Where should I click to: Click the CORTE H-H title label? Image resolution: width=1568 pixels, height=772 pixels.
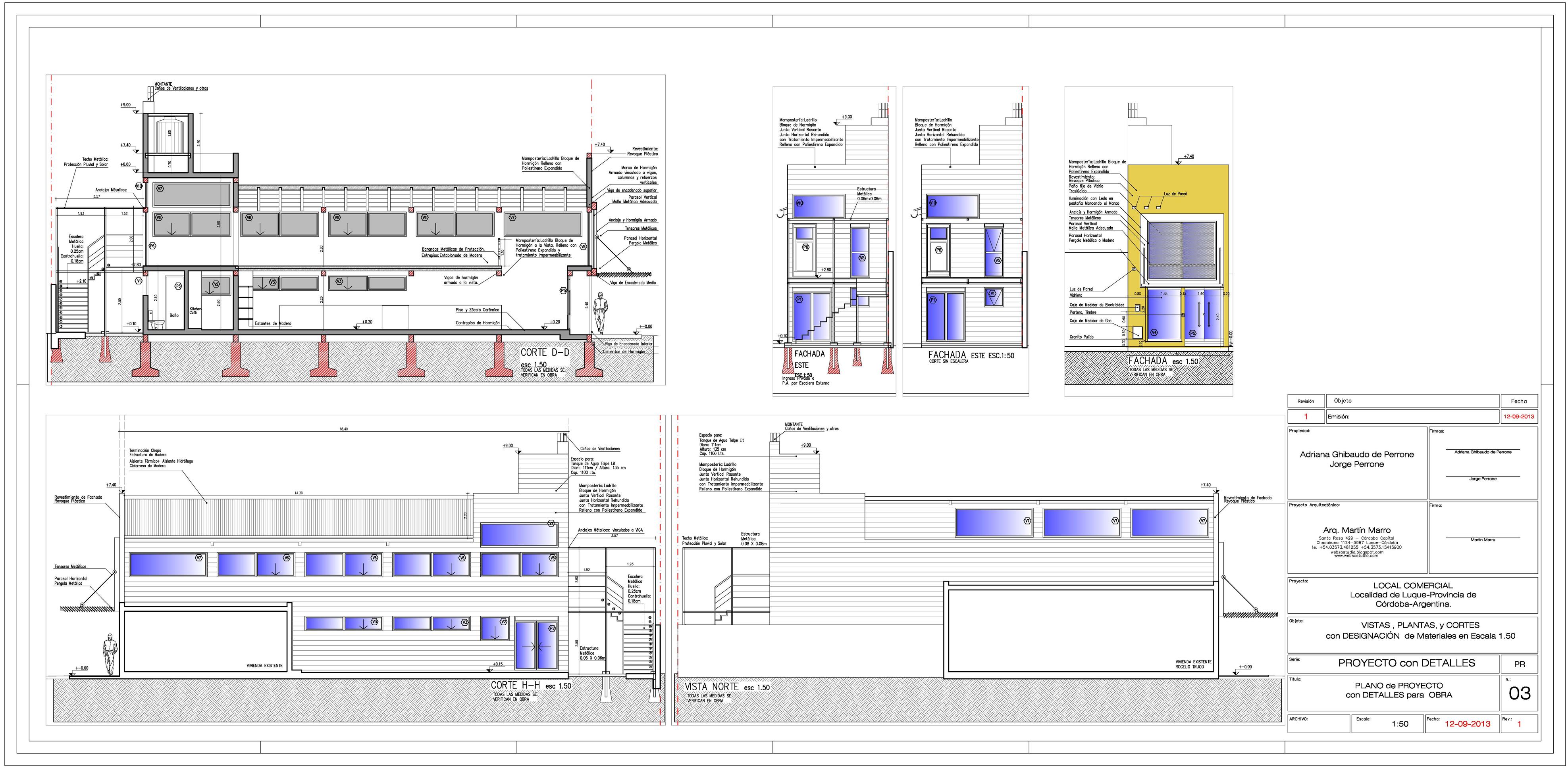[516, 685]
